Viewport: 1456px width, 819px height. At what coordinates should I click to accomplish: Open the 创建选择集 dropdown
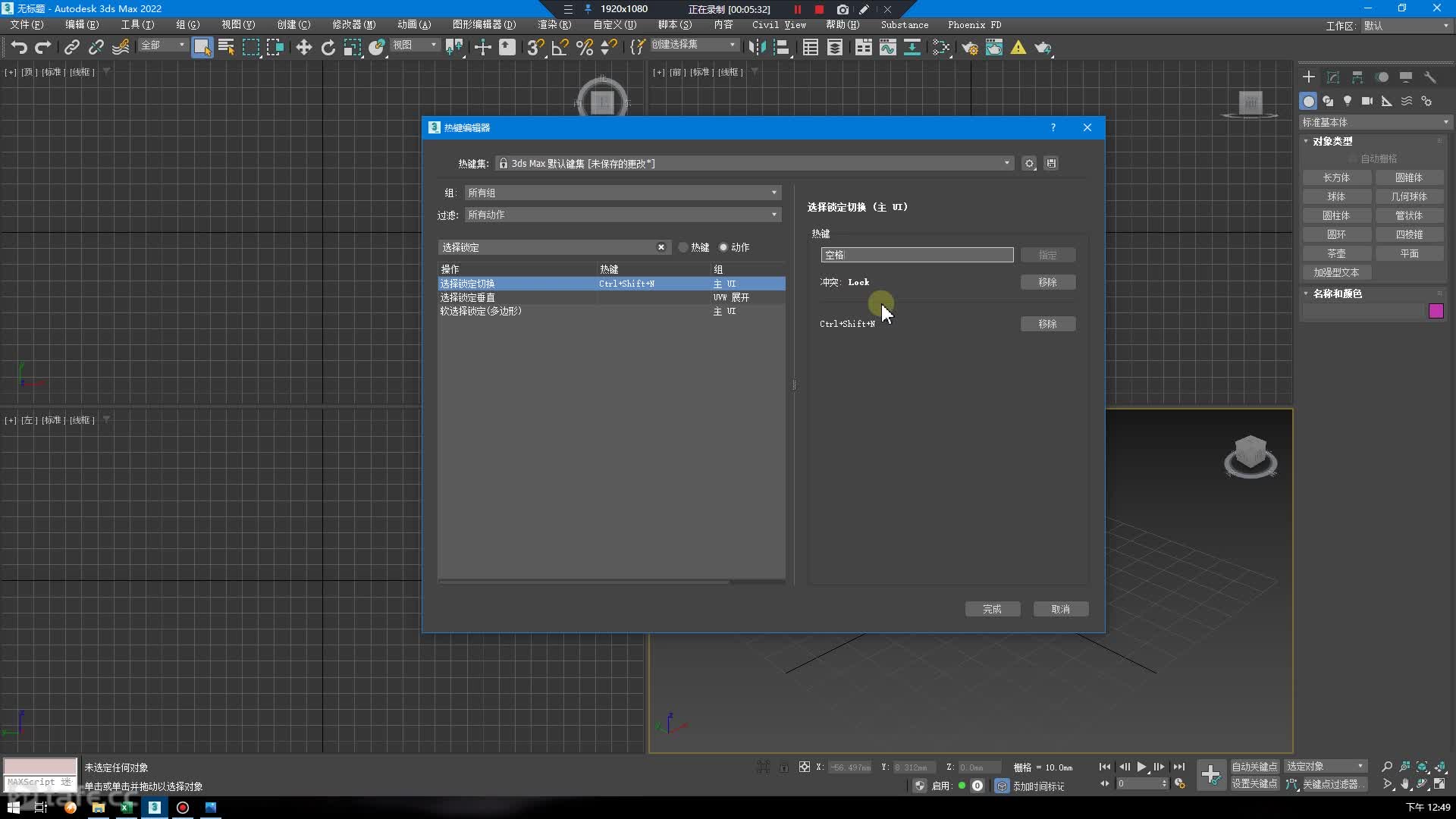[x=694, y=45]
